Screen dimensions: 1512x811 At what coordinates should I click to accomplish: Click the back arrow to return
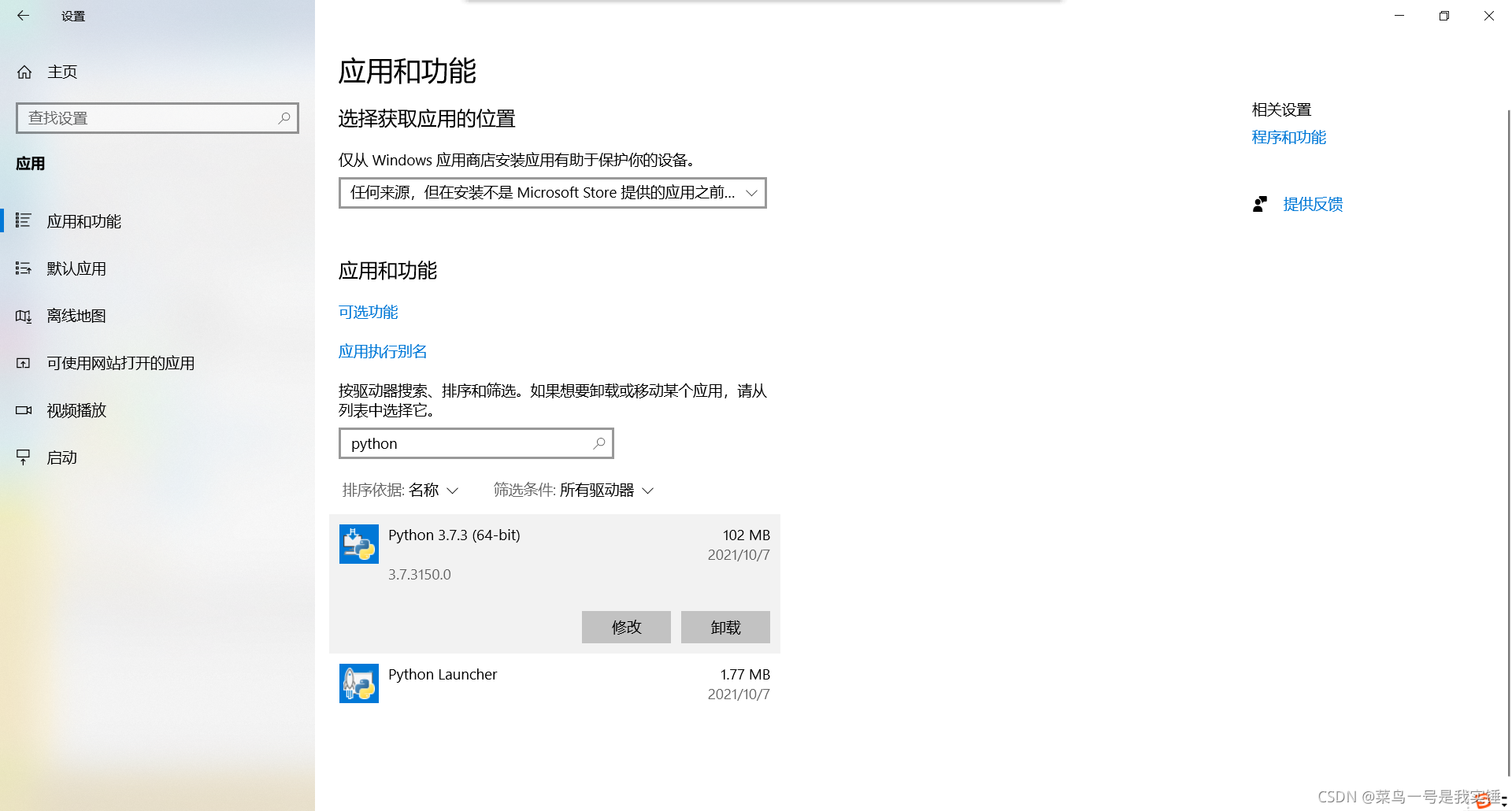point(23,16)
